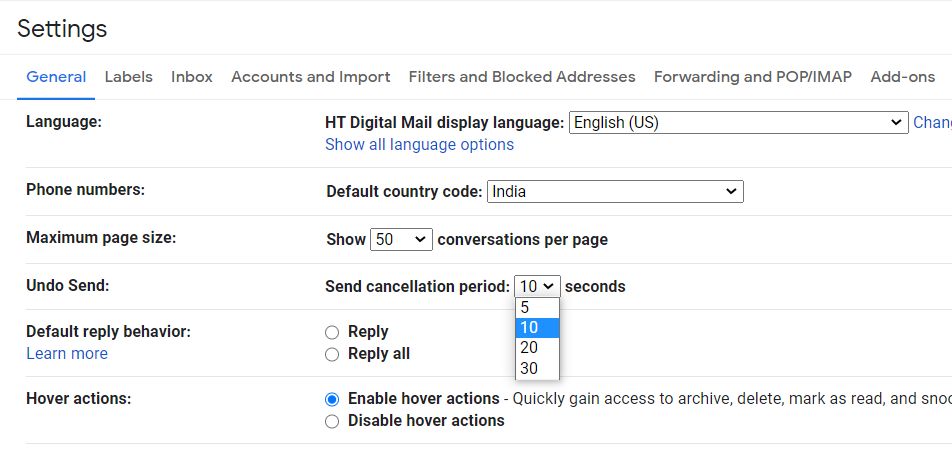Select the Reply radio button

tap(332, 332)
